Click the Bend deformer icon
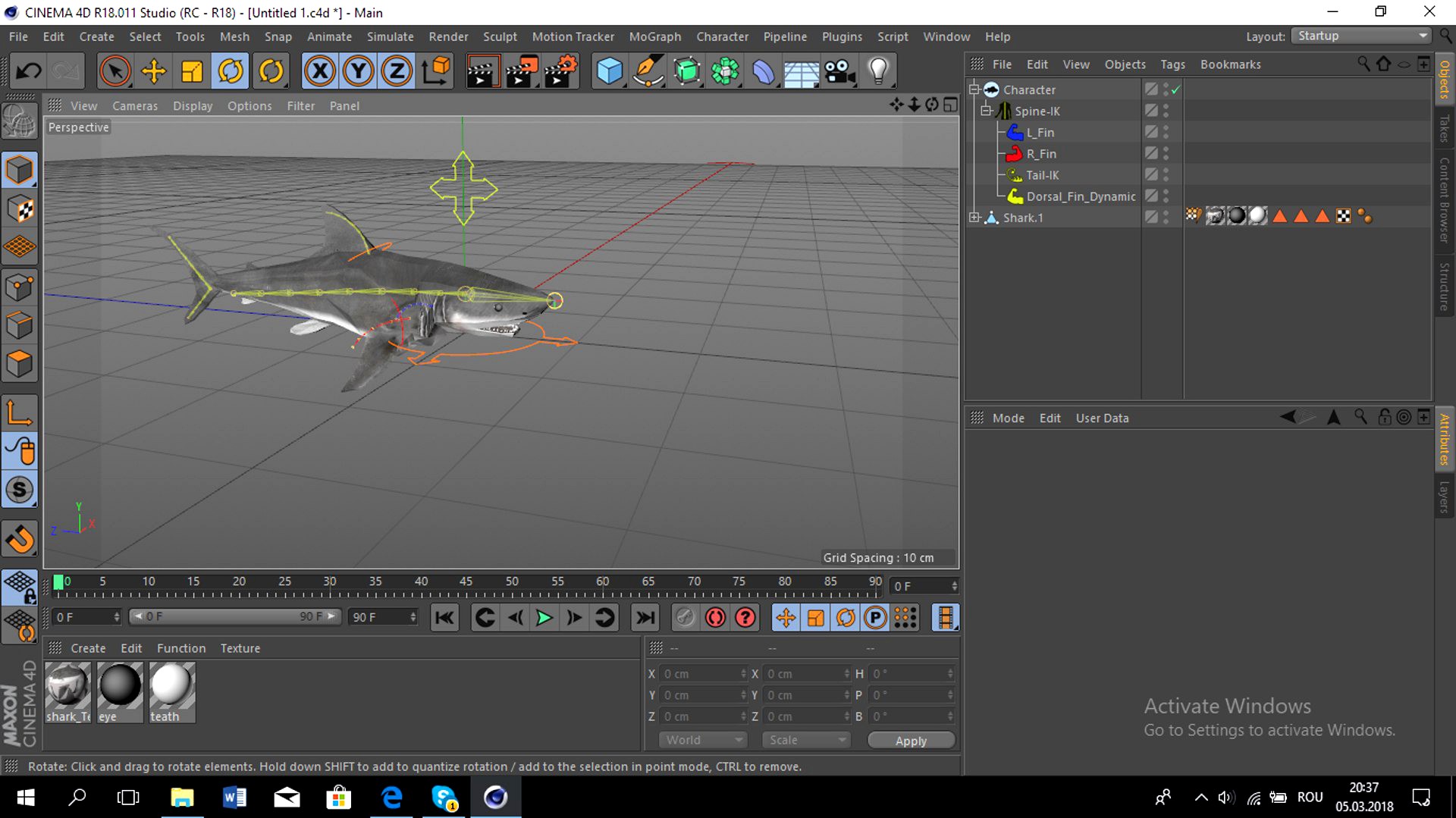Image resolution: width=1456 pixels, height=818 pixels. pos(764,71)
